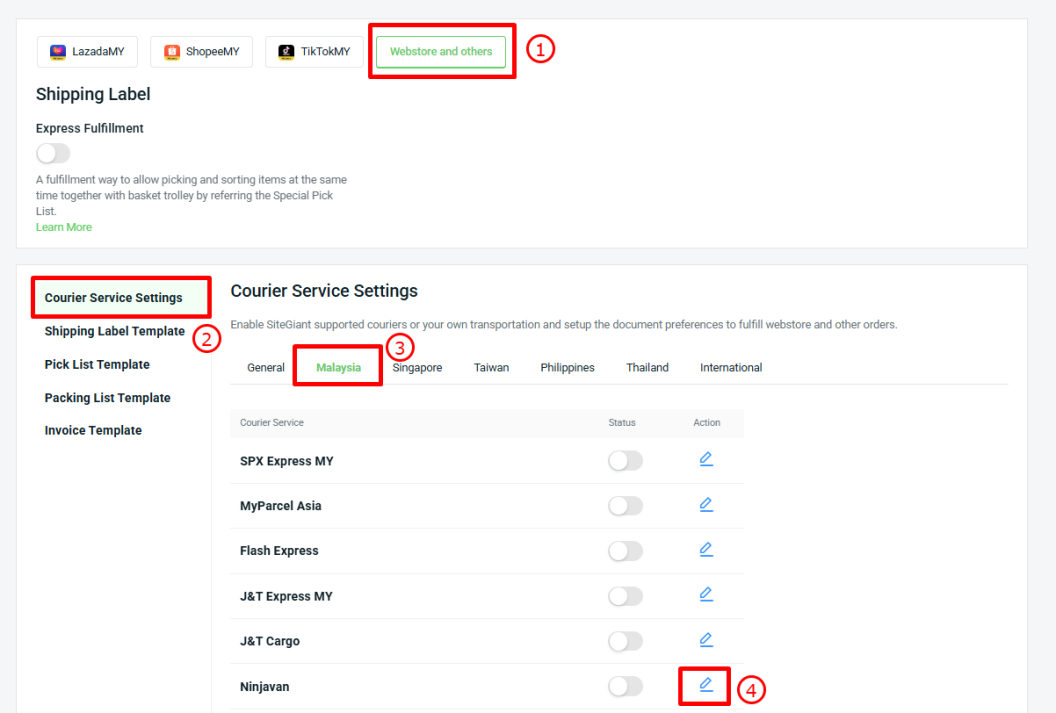Toggle the Express Fulfillment switch
The width and height of the screenshot is (1056, 713).
click(53, 153)
